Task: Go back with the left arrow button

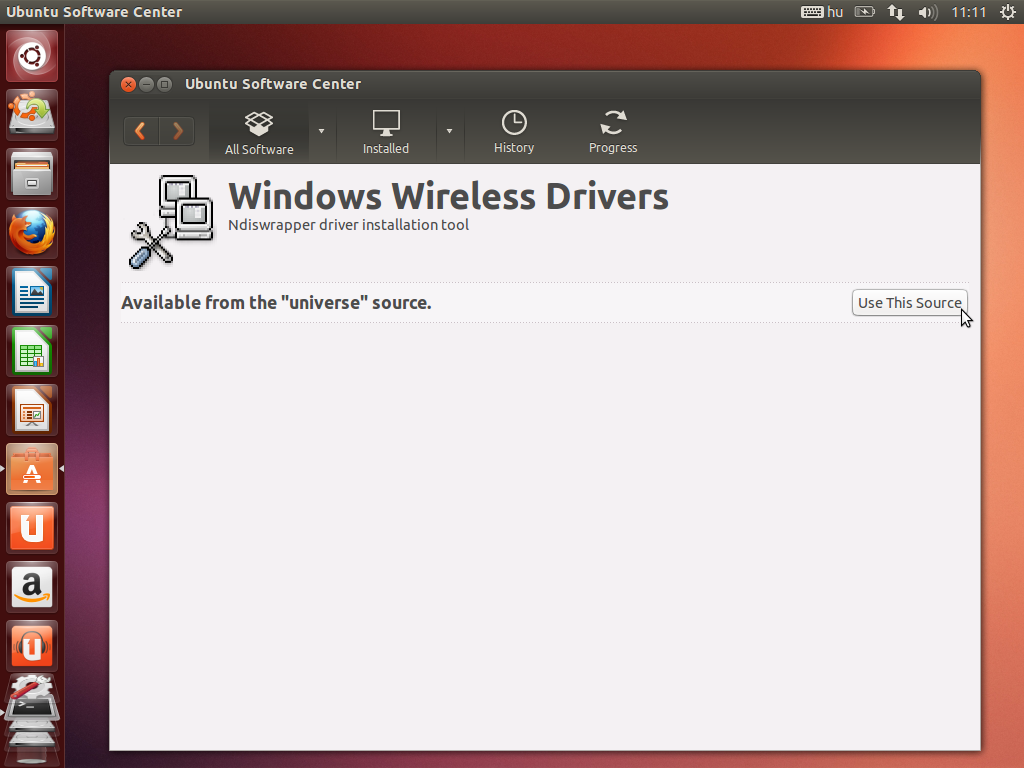Action: 140,131
